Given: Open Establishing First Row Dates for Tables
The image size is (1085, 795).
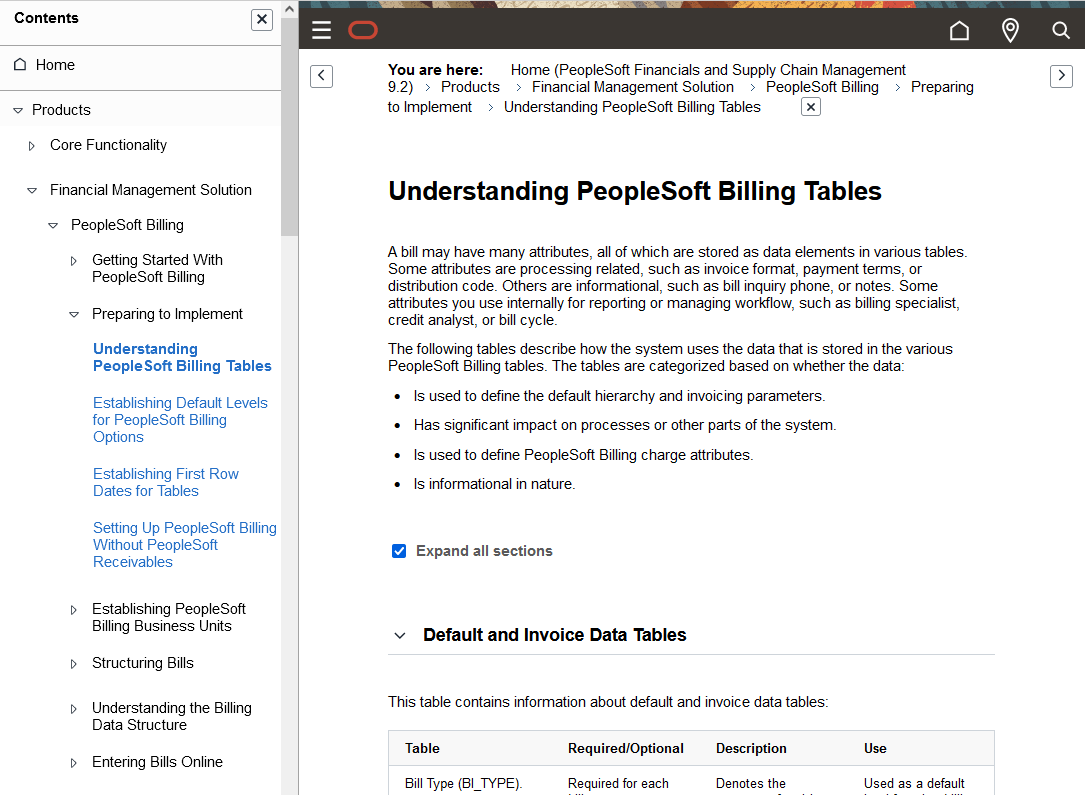Looking at the screenshot, I should 165,482.
